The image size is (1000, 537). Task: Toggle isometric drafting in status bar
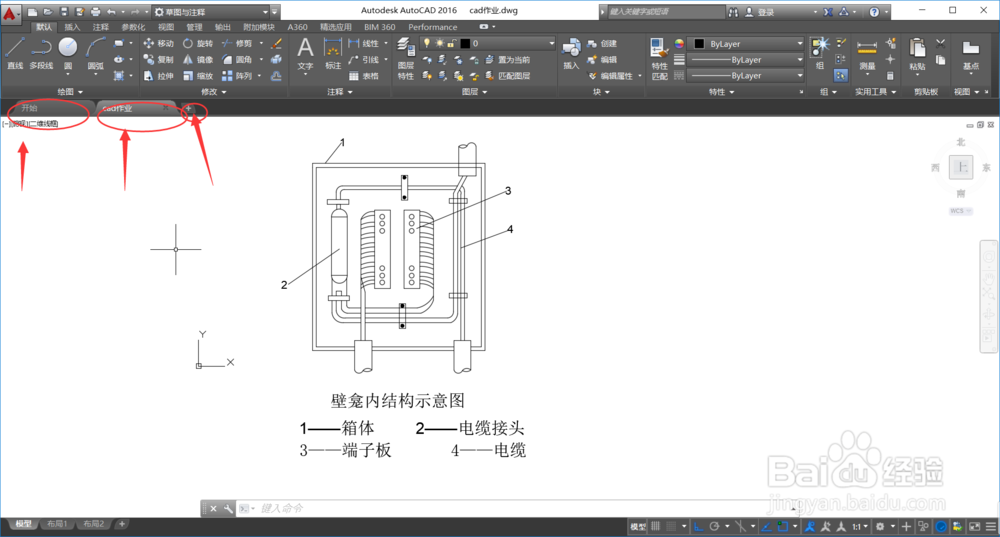740,526
